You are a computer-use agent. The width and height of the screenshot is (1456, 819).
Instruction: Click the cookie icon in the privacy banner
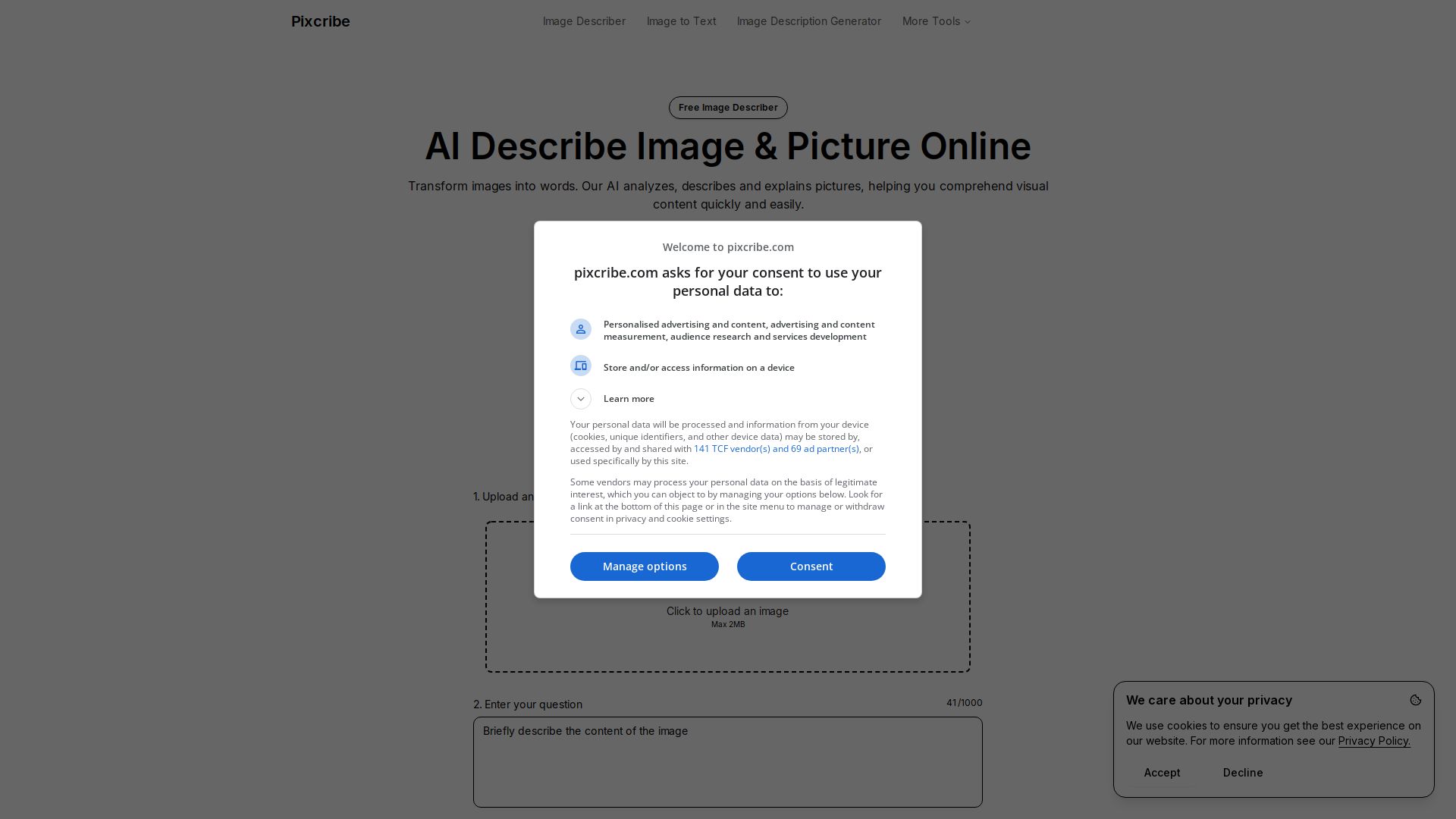(x=1415, y=701)
